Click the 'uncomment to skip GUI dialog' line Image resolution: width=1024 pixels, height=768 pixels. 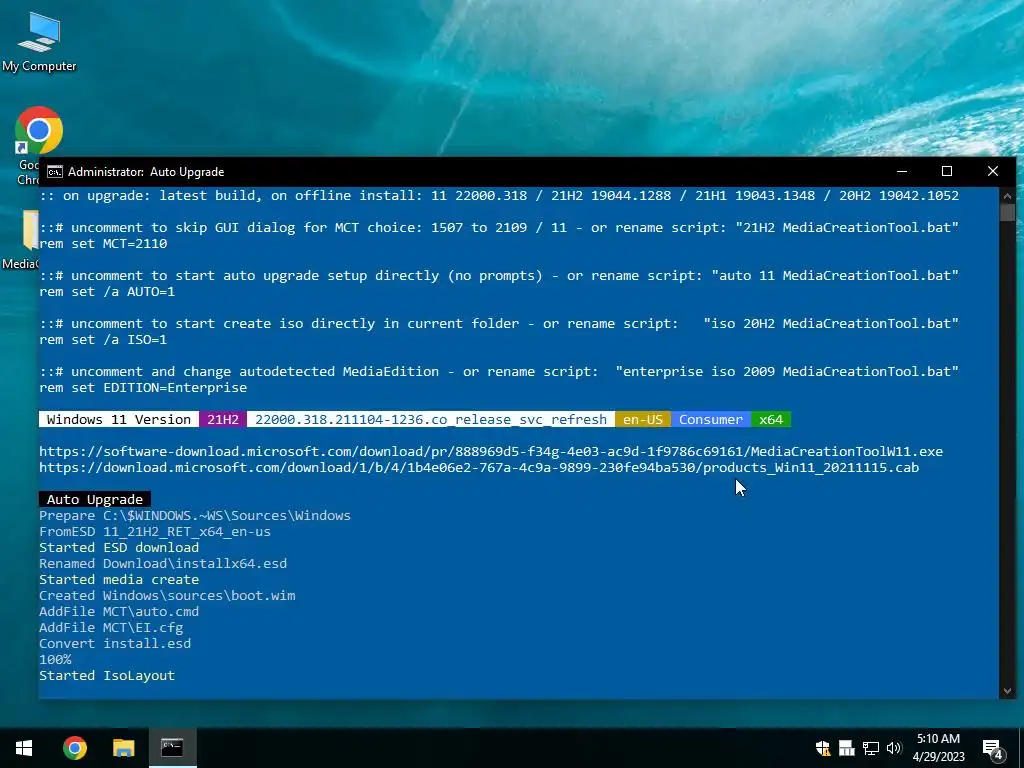499,227
